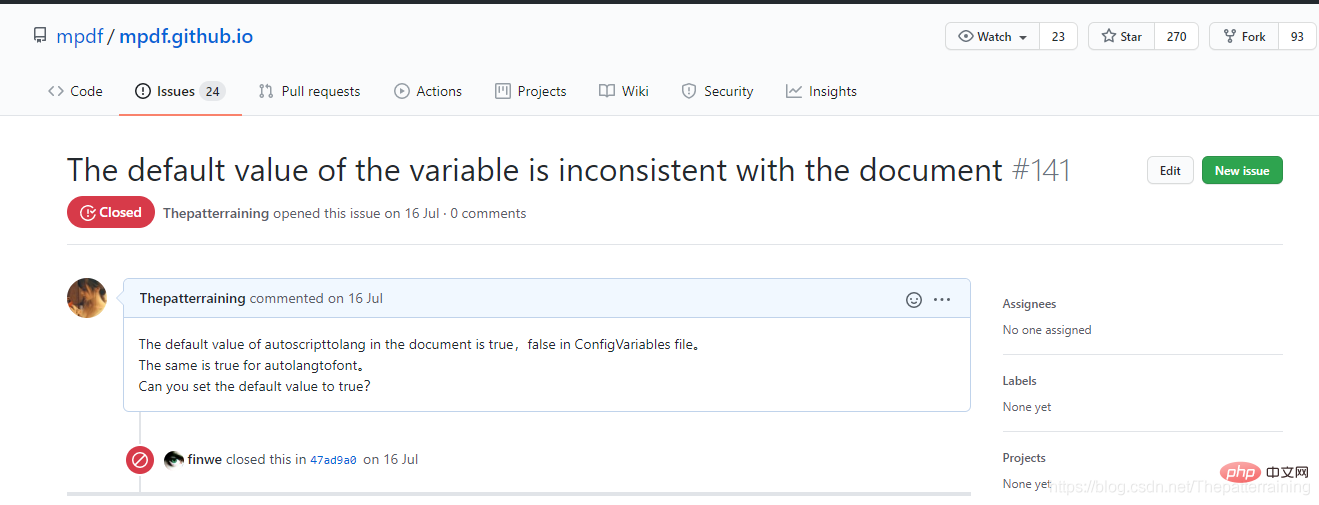Open the mpdf owner link
1319x505 pixels.
(80, 37)
